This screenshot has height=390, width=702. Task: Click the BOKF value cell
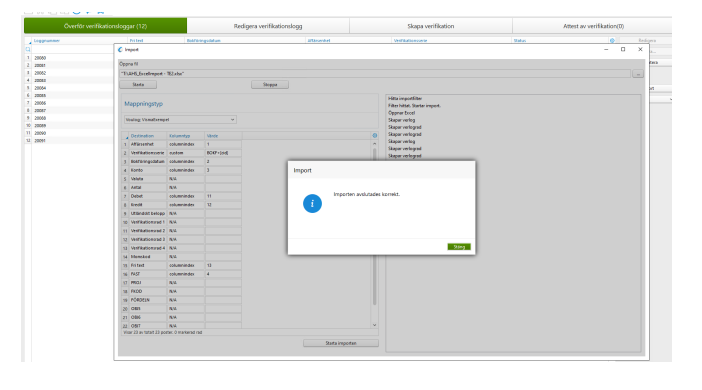(223, 153)
